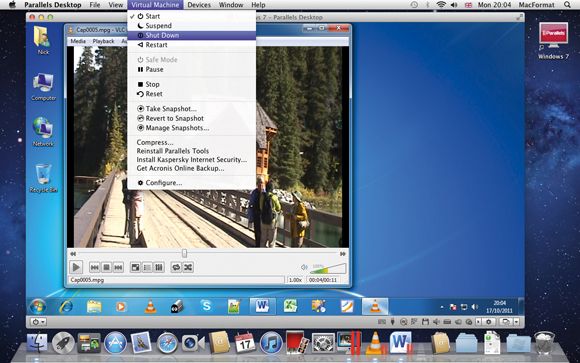Open Excel from the Windows taskbar
Viewport: 580px width, 363px height.
coord(290,306)
